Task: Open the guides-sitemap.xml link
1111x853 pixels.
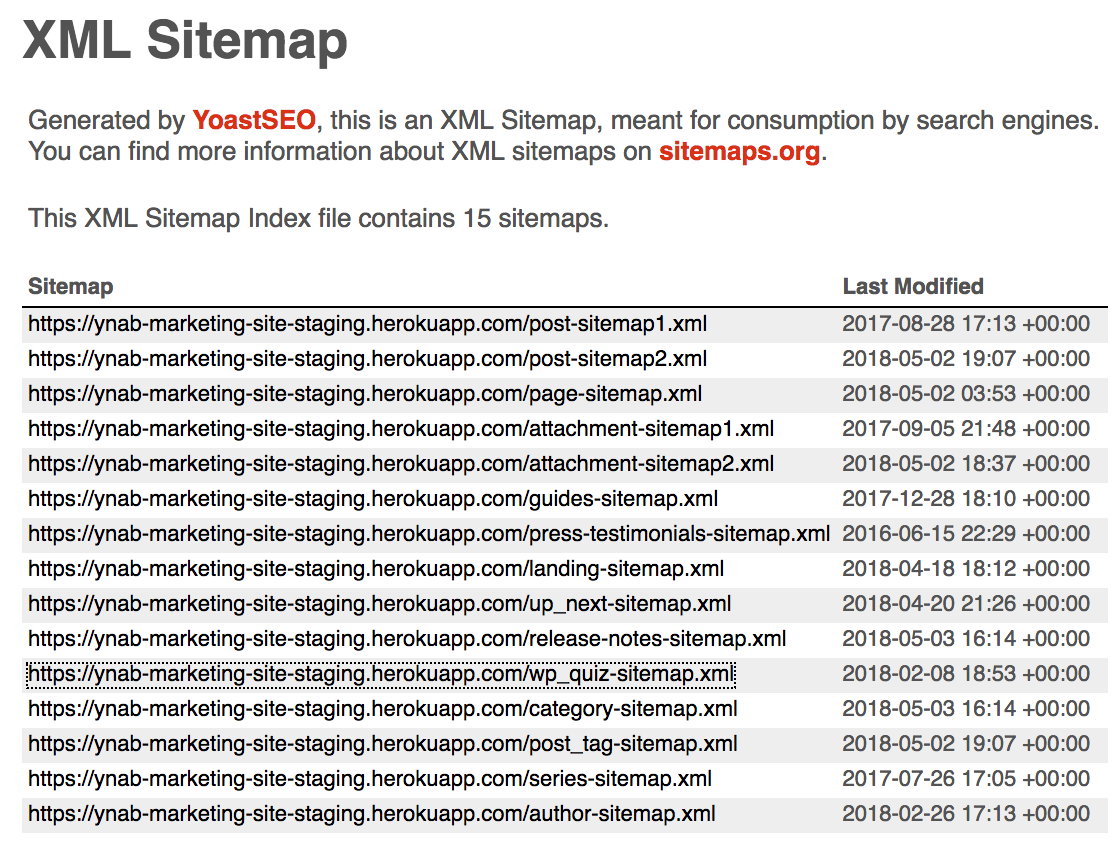Action: click(x=373, y=499)
